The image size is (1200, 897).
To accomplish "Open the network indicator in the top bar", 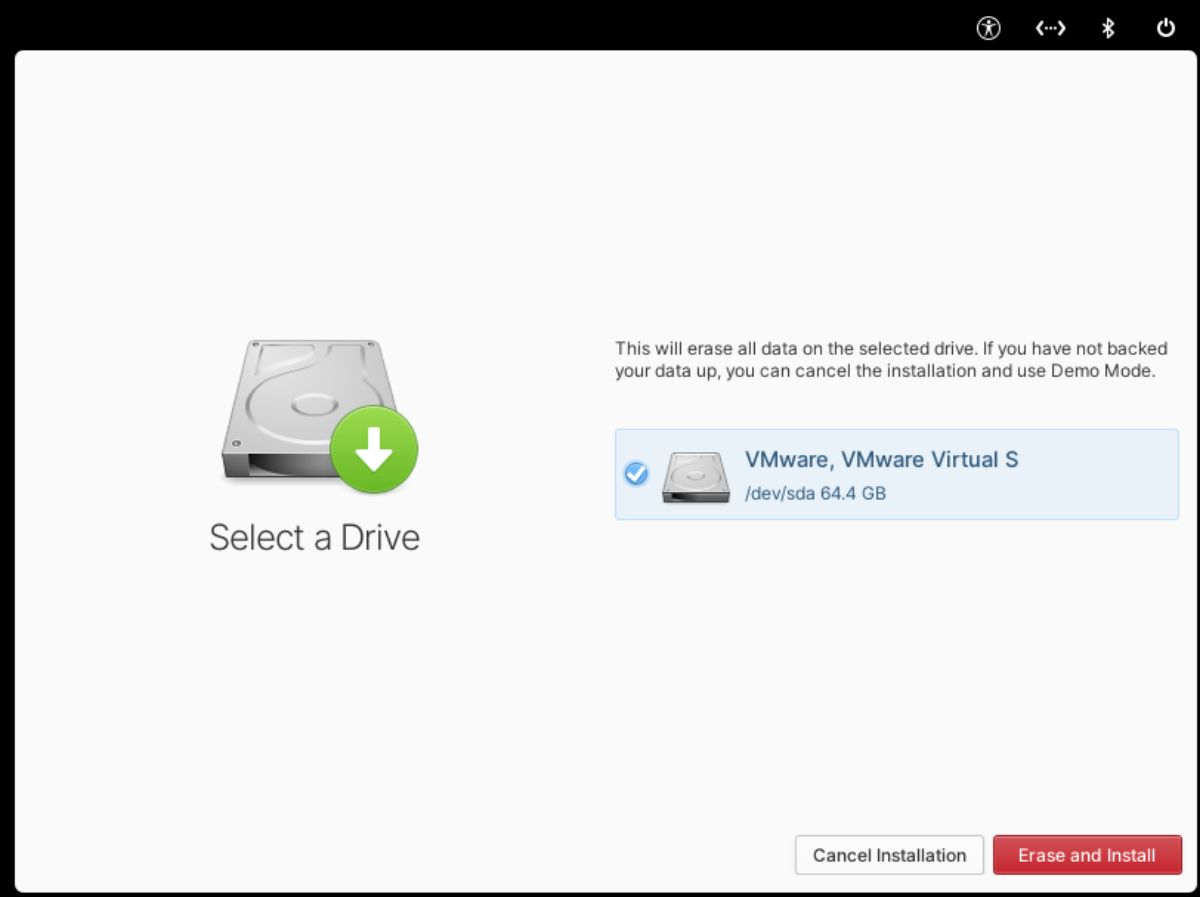I will click(1049, 28).
